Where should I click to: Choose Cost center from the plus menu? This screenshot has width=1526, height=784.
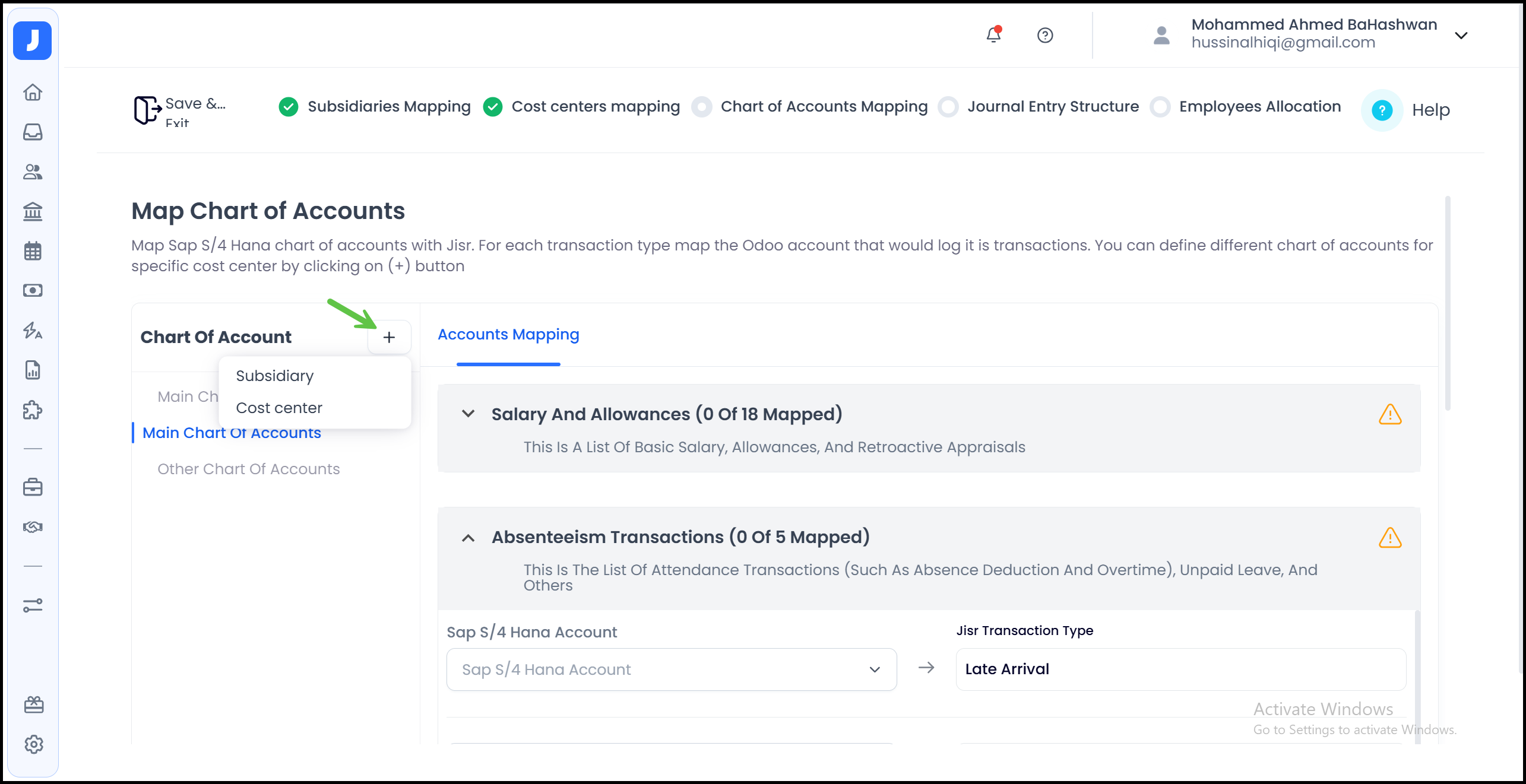279,408
